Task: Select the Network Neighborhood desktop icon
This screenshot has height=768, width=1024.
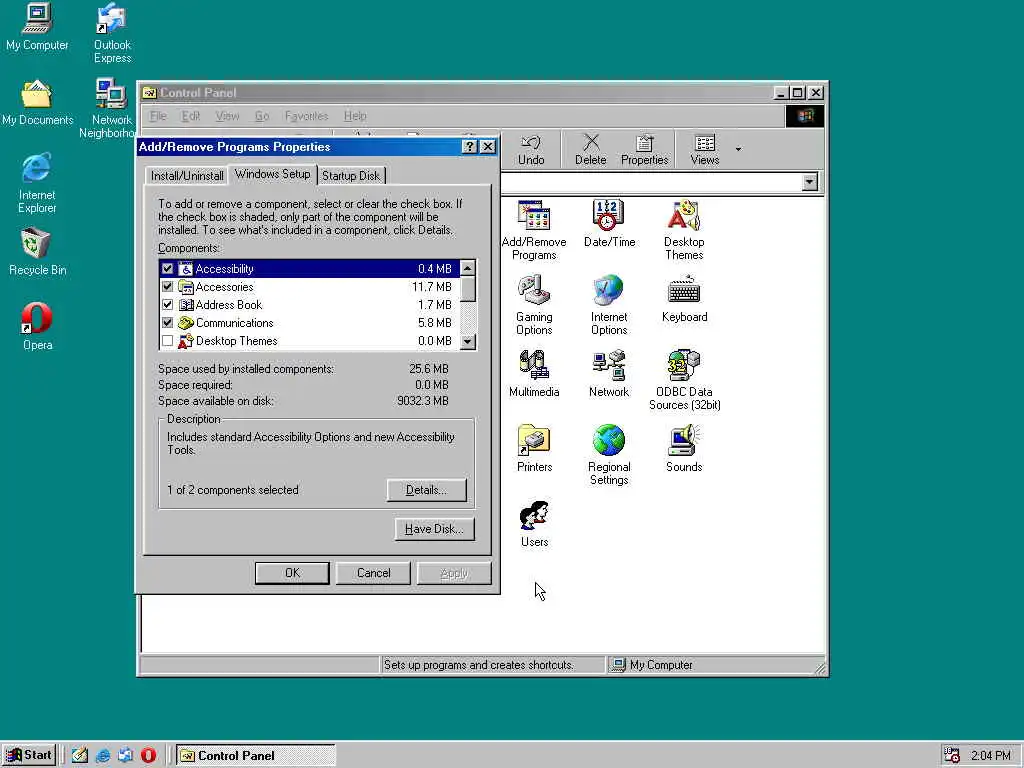Action: tap(108, 108)
